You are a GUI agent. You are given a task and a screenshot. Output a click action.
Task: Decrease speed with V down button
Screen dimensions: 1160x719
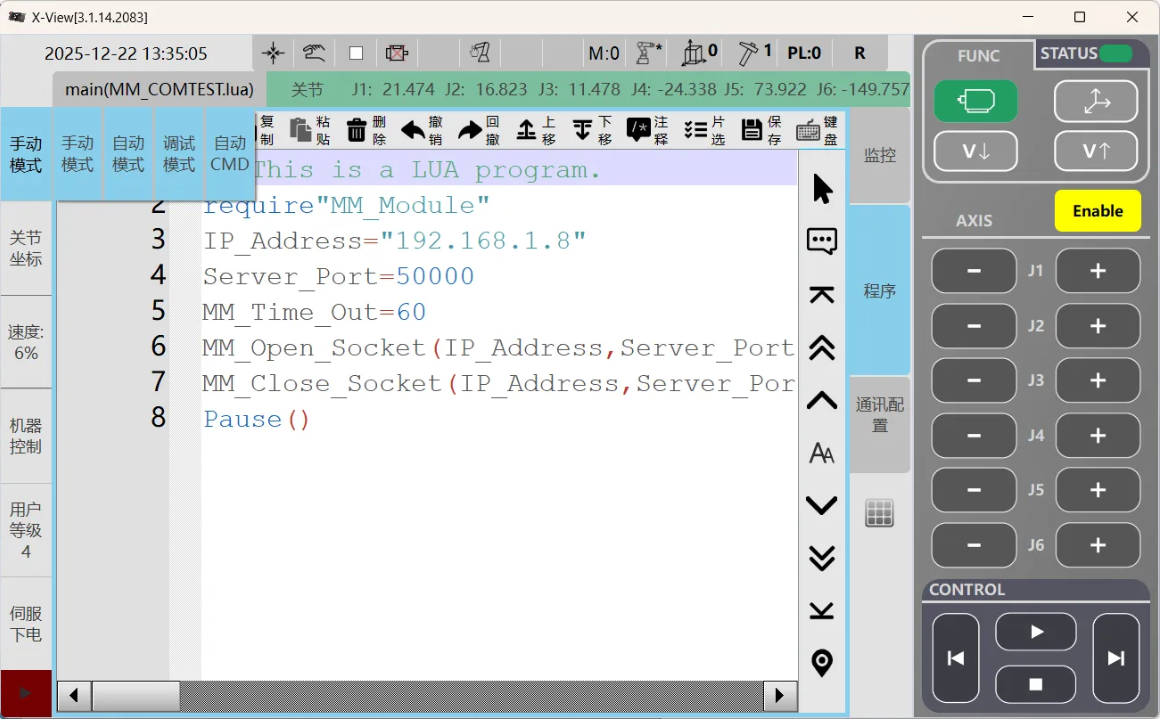point(976,151)
